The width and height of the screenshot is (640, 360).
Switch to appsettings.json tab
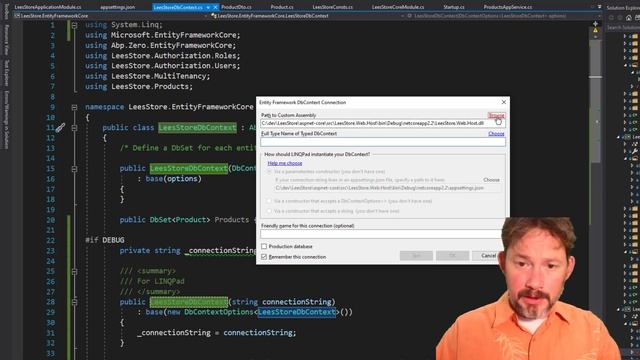coord(118,7)
